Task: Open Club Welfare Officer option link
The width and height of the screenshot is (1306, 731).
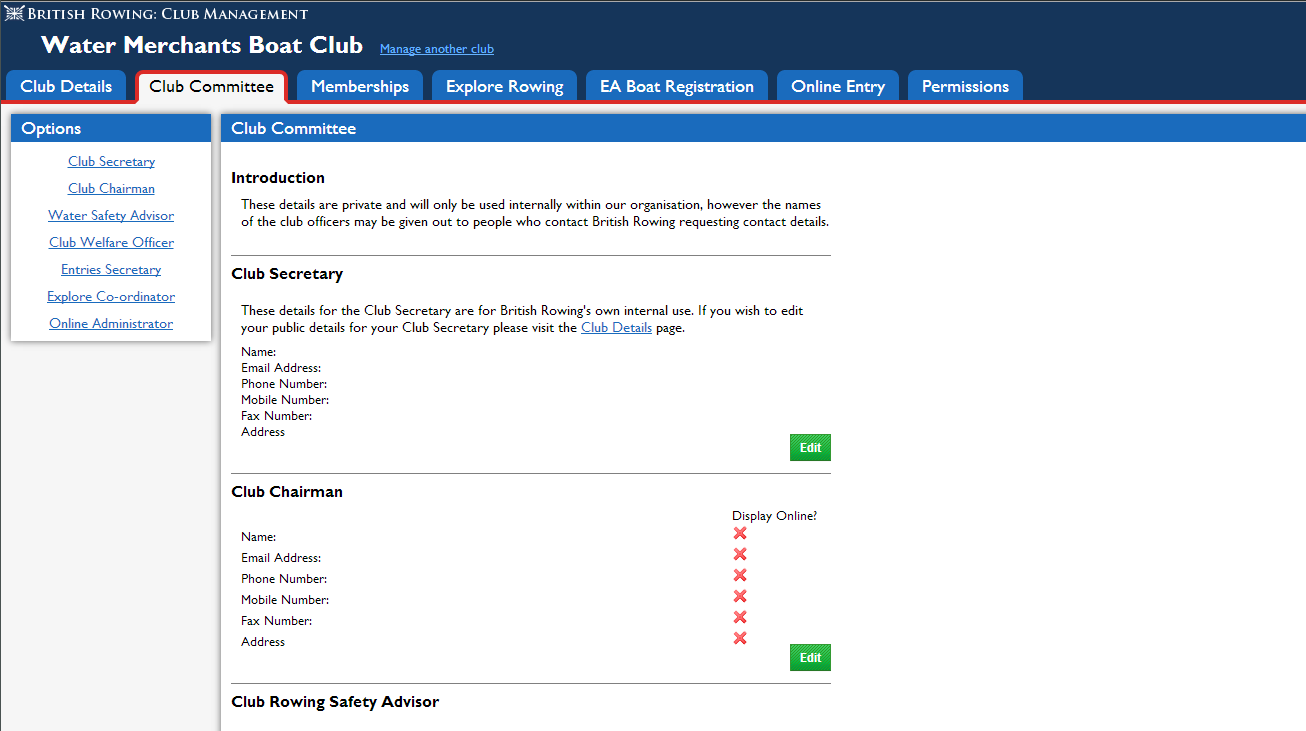Action: 111,242
